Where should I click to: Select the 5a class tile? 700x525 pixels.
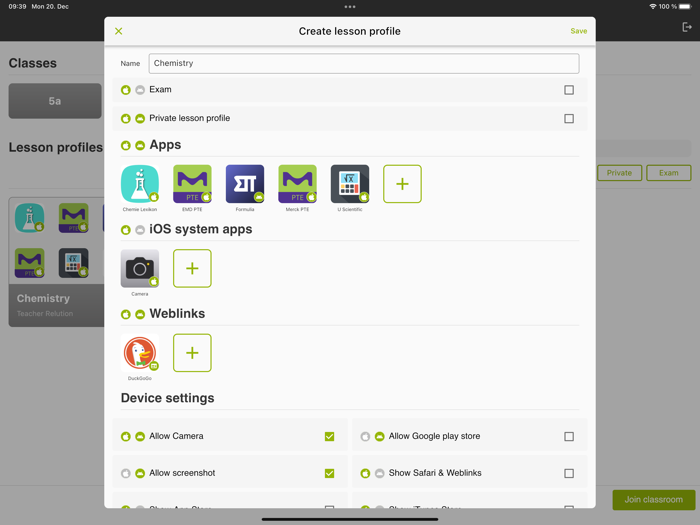[x=55, y=101]
